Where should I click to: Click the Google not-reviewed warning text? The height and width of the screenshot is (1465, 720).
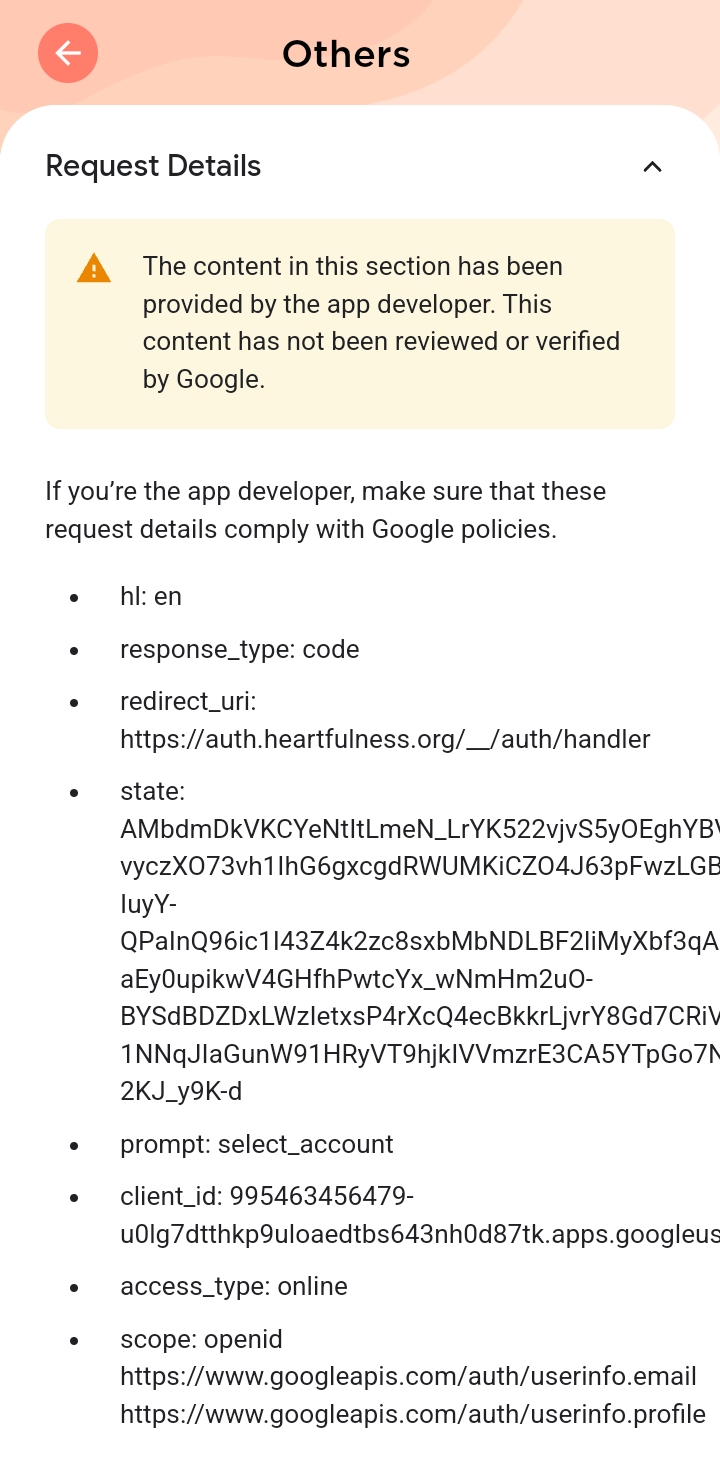(x=380, y=322)
